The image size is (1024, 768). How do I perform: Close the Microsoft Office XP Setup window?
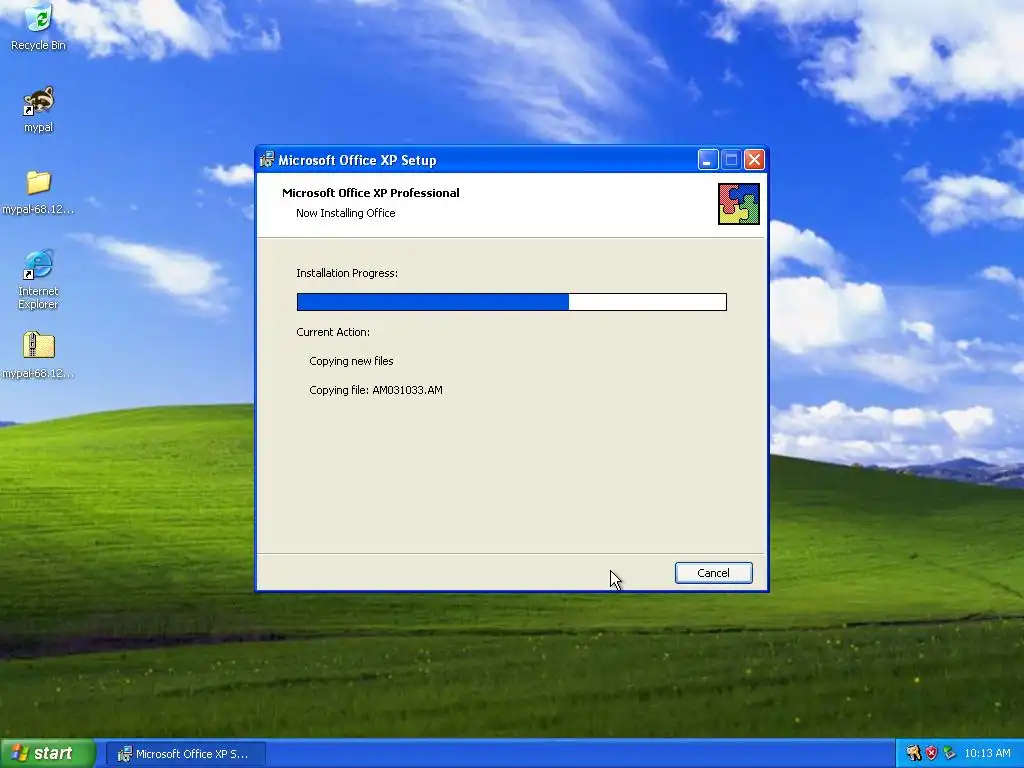point(754,160)
